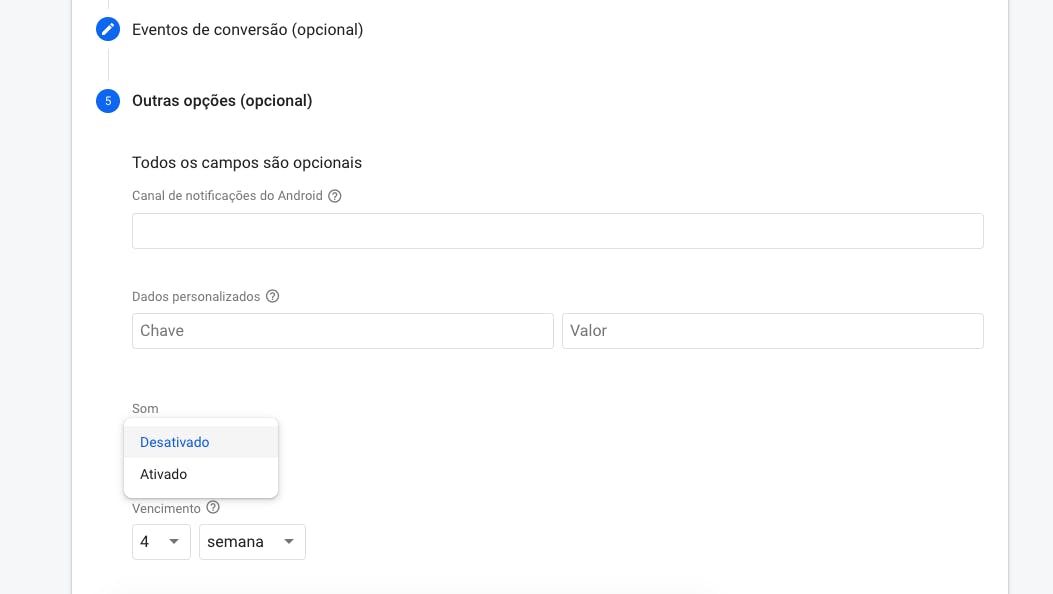This screenshot has height=594, width=1053.
Task: Click the Todos os campos são opcionais text
Action: [x=247, y=162]
